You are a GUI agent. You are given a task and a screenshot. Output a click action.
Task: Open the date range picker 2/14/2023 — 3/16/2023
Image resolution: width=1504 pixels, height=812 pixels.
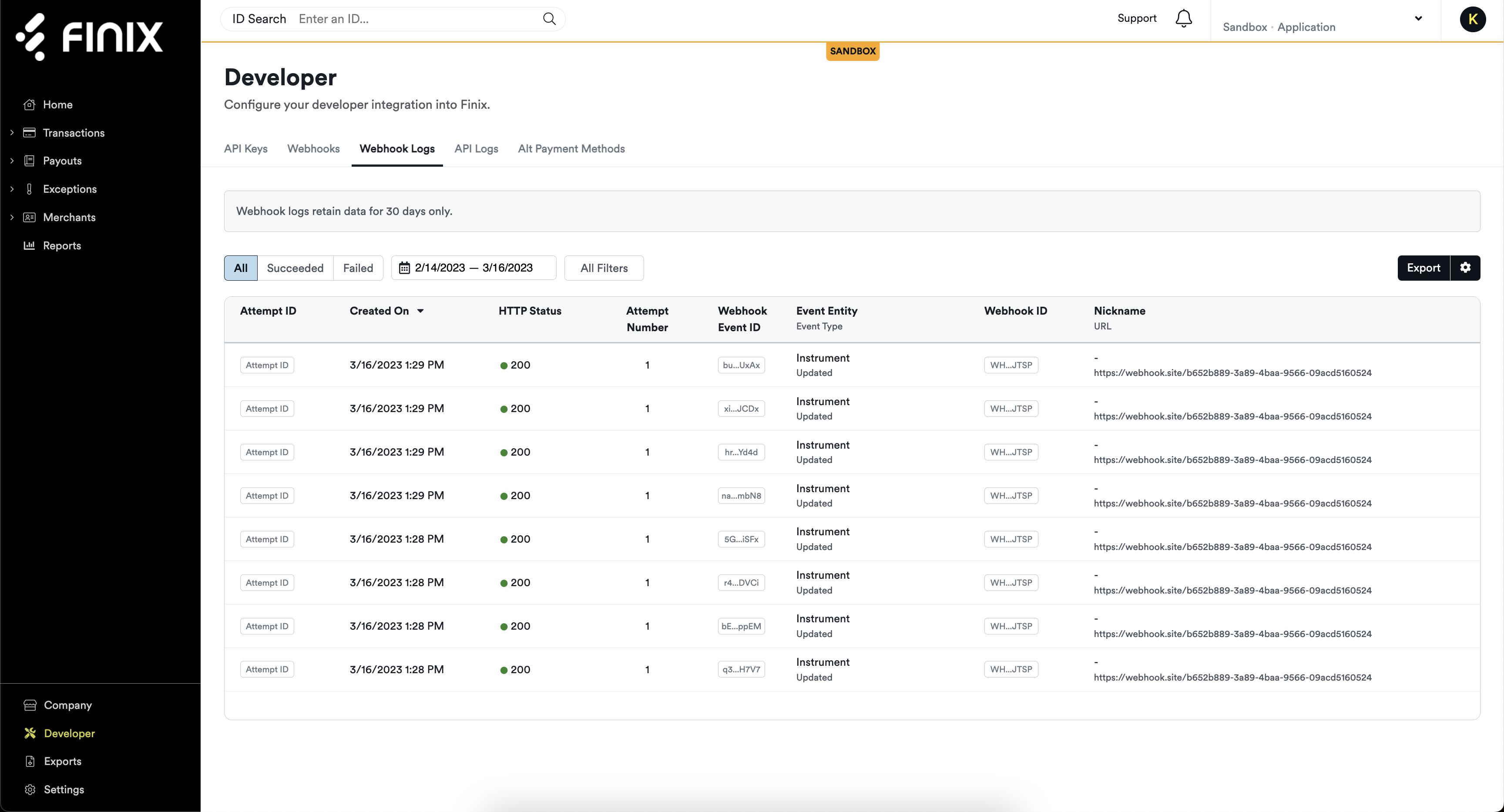click(473, 268)
